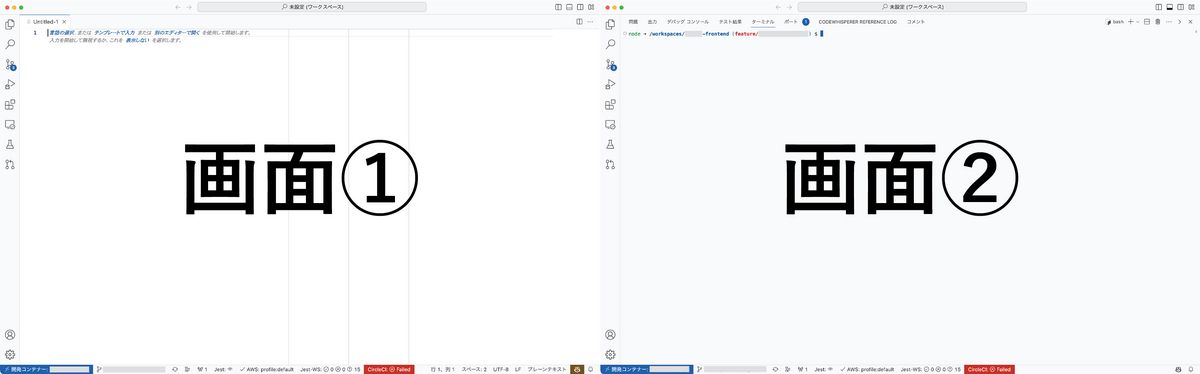Open editor More Actions ellipsis beside split icon
The height and width of the screenshot is (374, 1200).
coord(590,21)
